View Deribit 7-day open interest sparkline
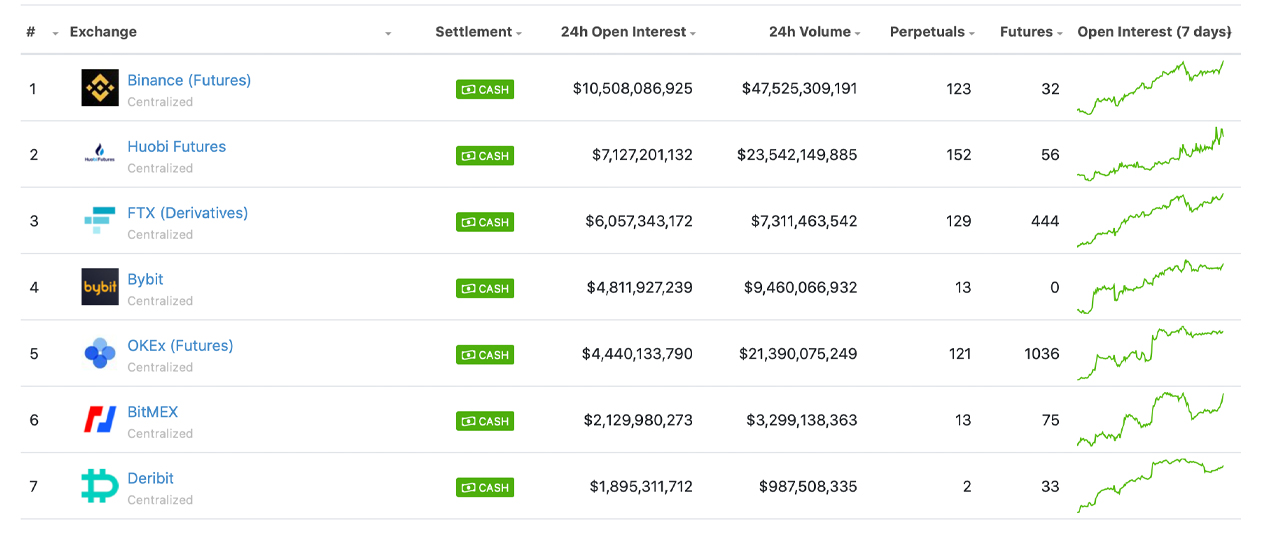The width and height of the screenshot is (1280, 540). (1150, 486)
